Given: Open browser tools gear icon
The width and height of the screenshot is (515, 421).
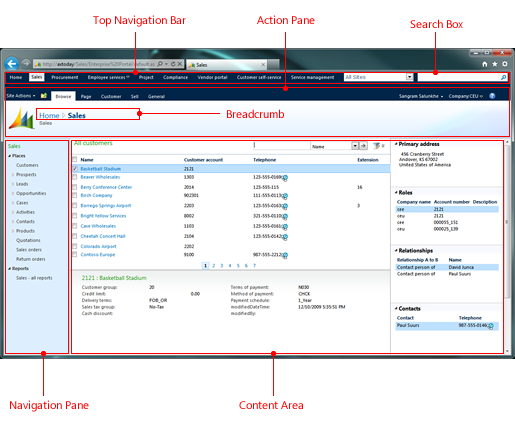Looking at the screenshot, I should click(505, 64).
